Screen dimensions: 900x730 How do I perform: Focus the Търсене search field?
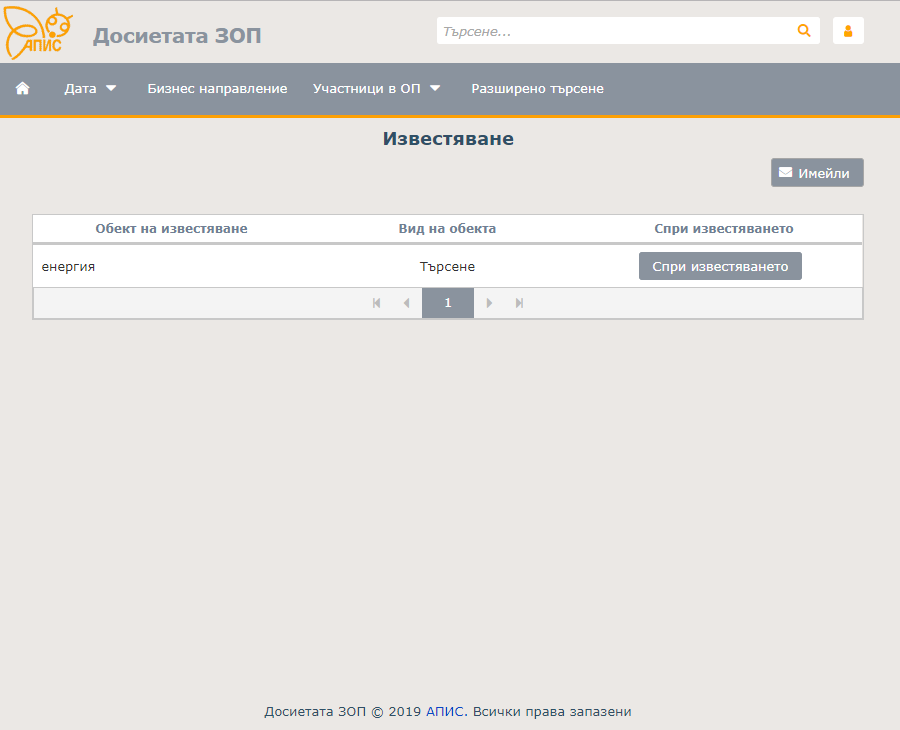615,31
